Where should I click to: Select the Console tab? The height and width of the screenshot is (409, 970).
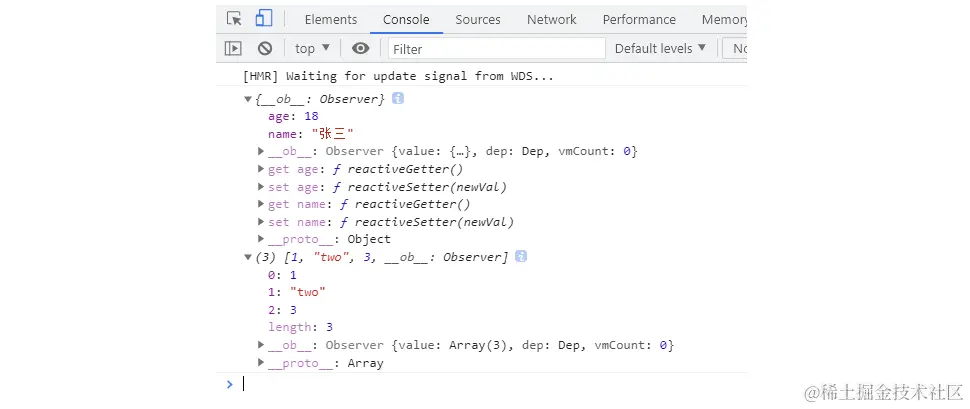point(406,20)
